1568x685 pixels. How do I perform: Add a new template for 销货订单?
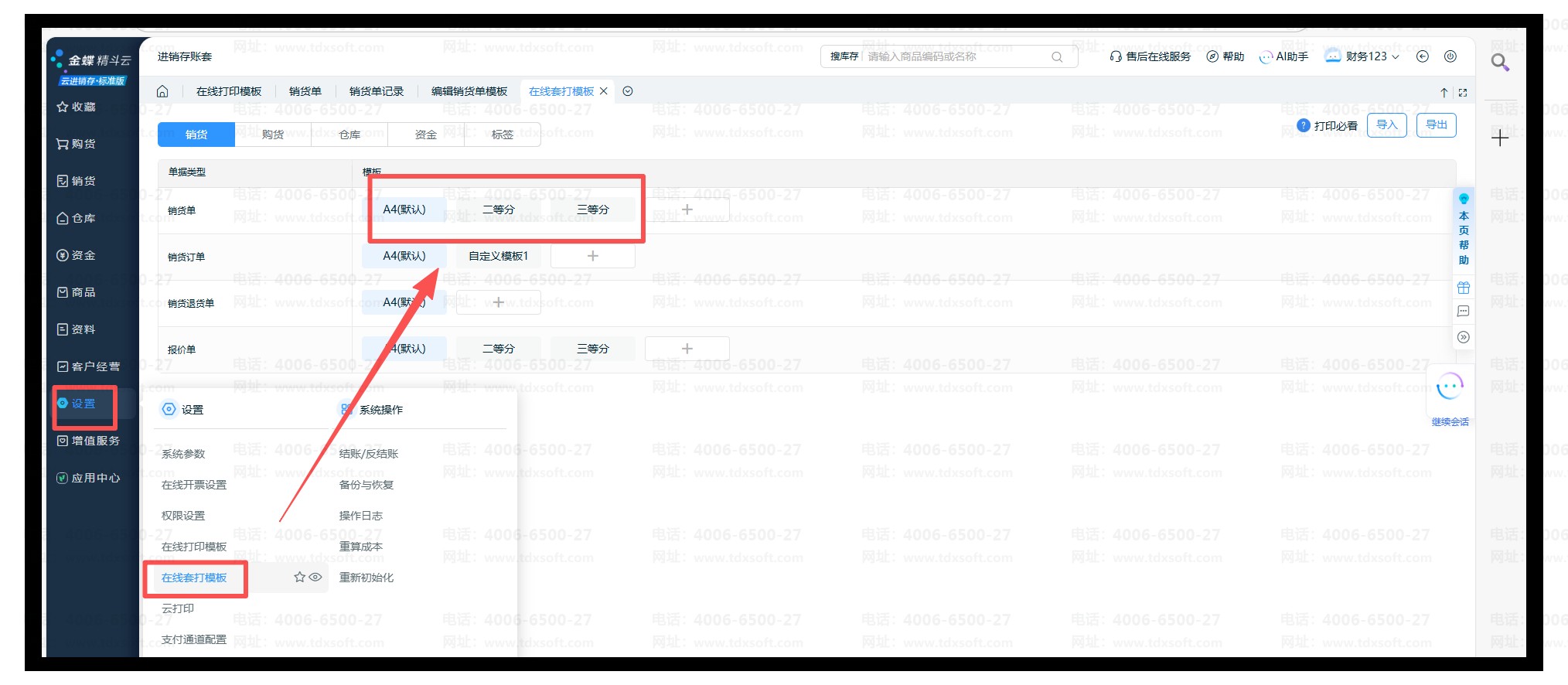pos(592,256)
